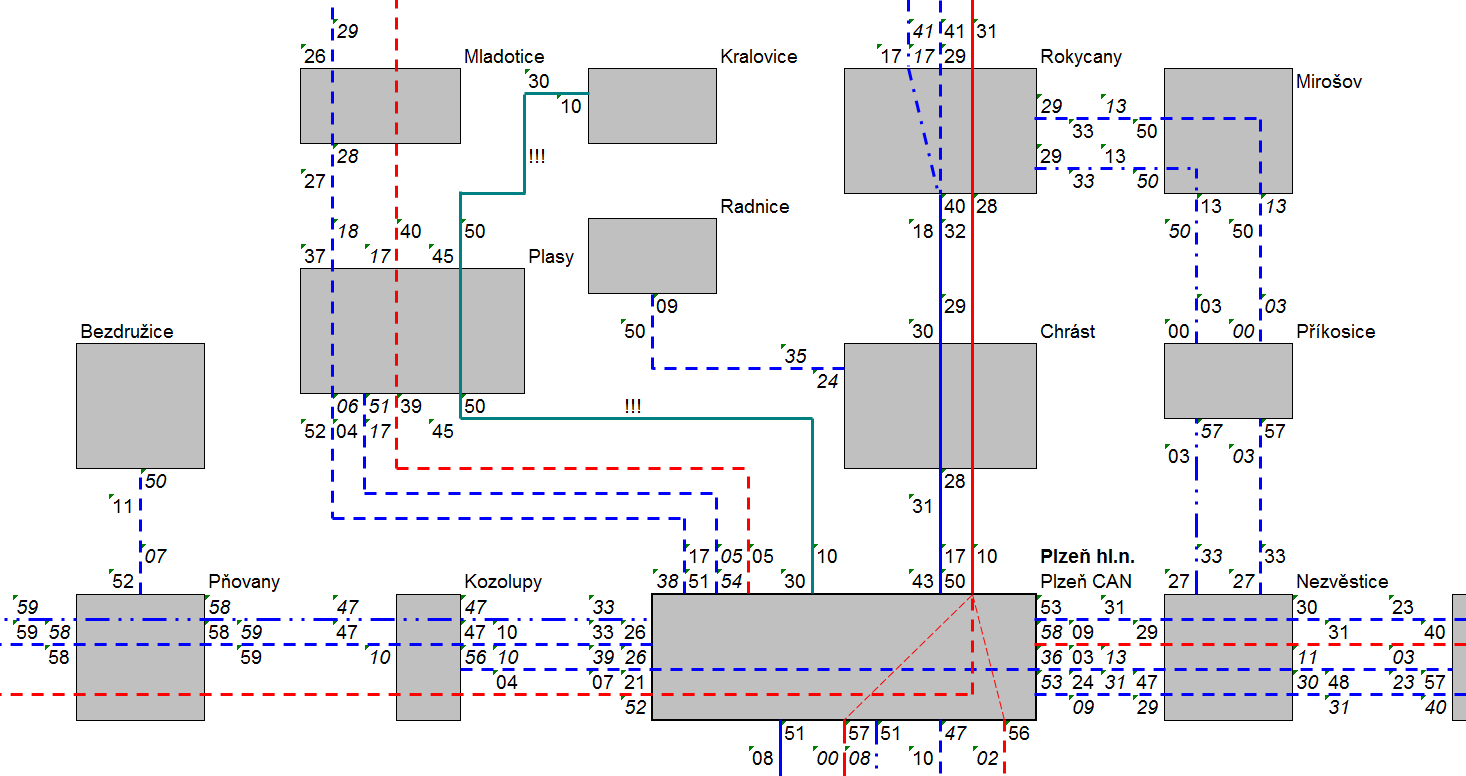
Task: Click minute '21' left of Plzeň box
Action: (635, 682)
